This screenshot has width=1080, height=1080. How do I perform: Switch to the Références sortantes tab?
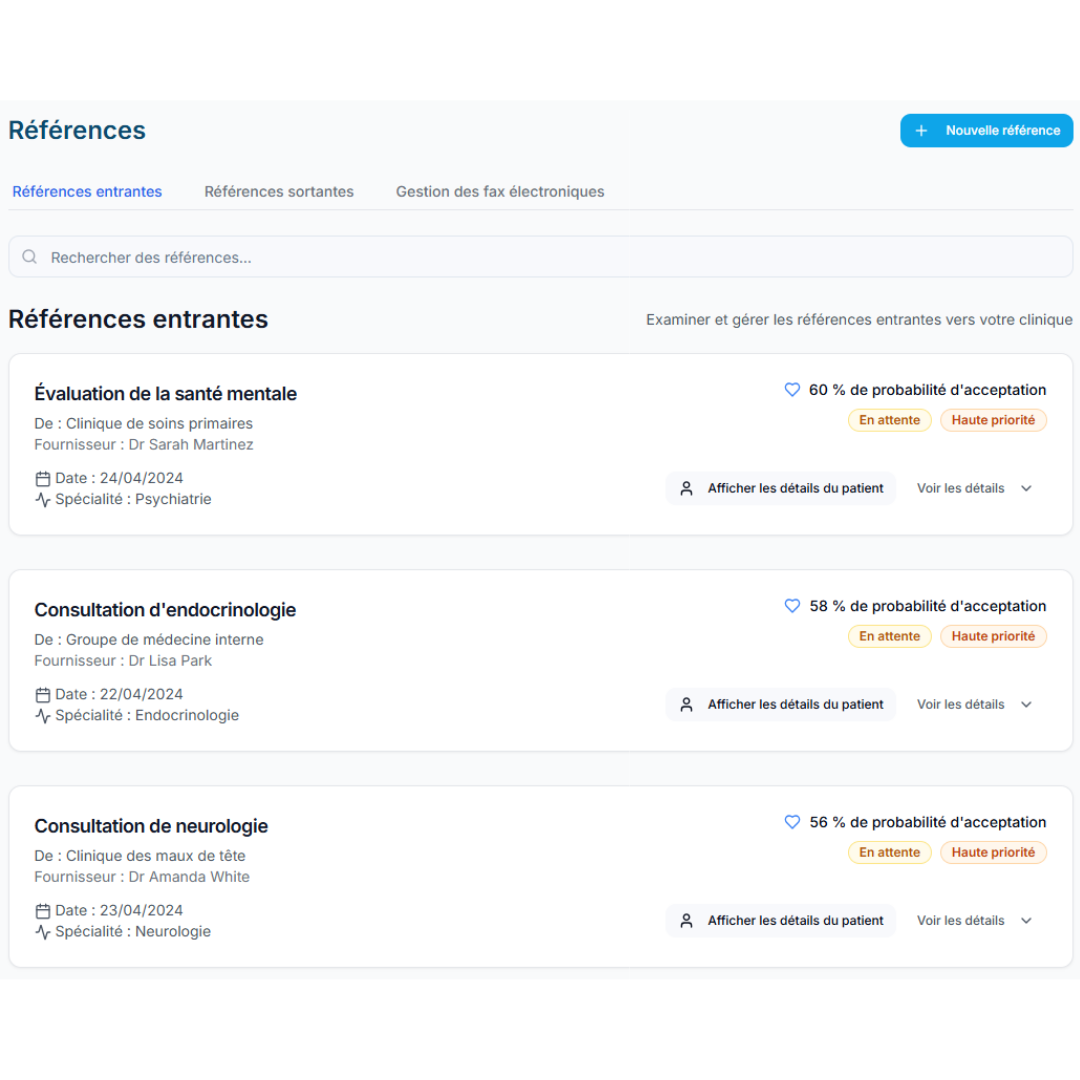[x=279, y=191]
